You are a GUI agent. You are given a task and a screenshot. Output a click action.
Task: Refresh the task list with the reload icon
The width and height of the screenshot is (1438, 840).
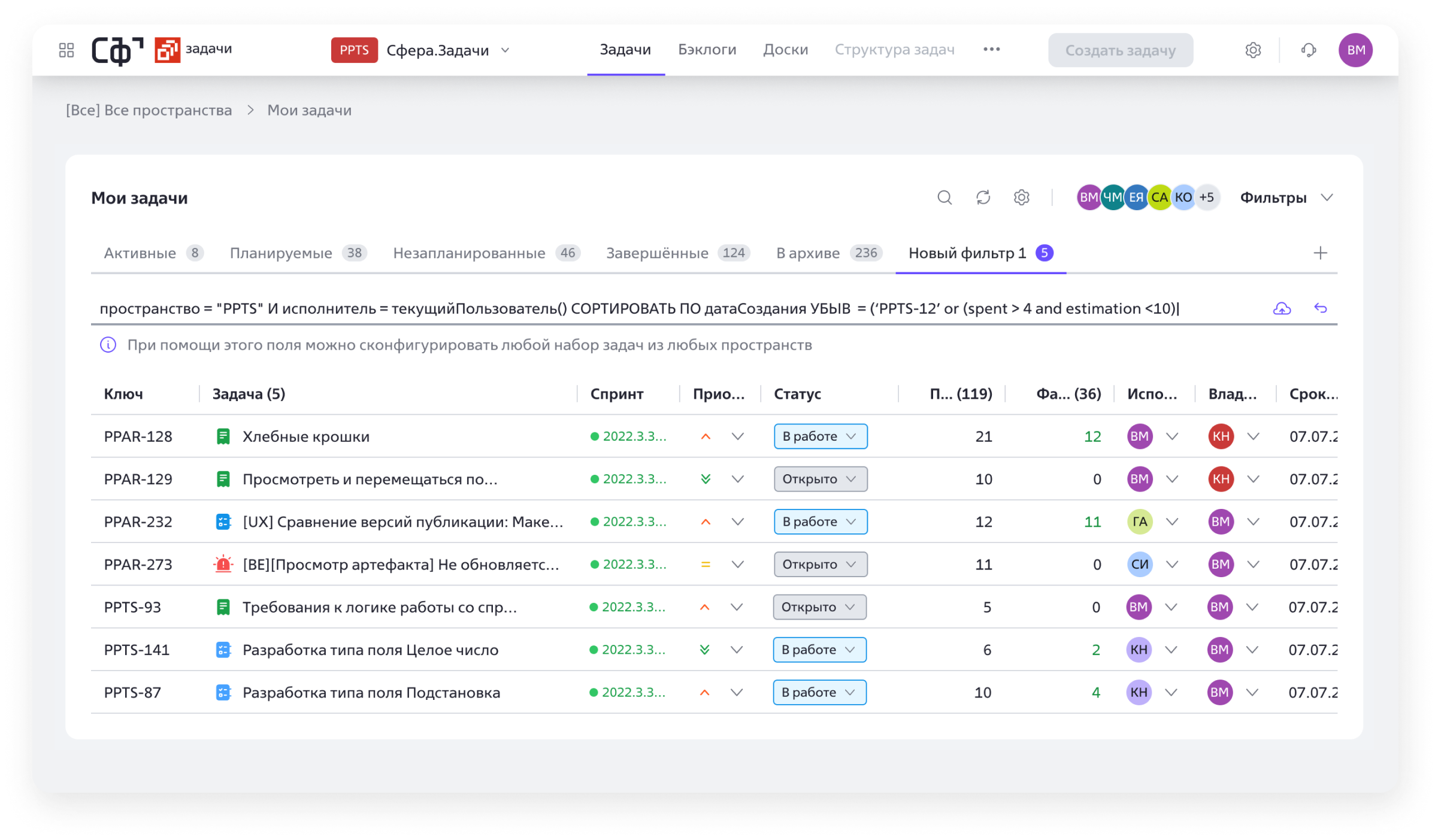tap(983, 198)
